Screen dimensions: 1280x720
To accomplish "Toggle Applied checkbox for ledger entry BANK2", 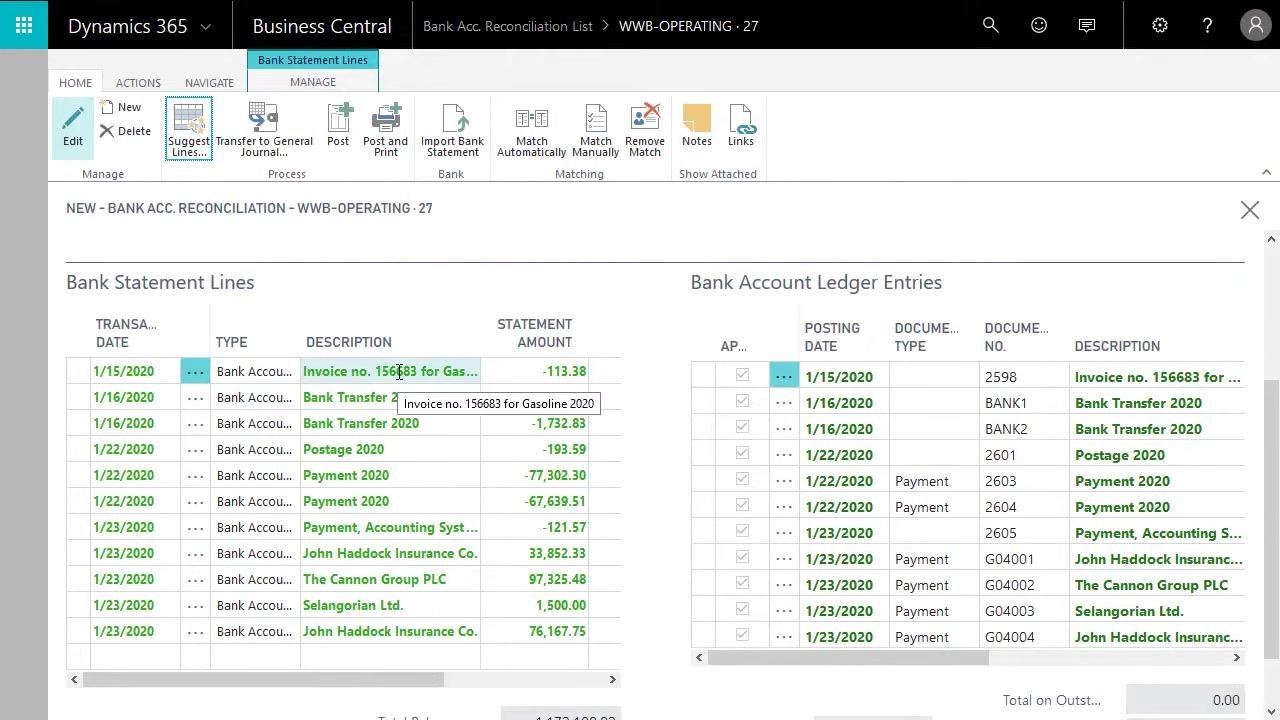I will (x=742, y=427).
